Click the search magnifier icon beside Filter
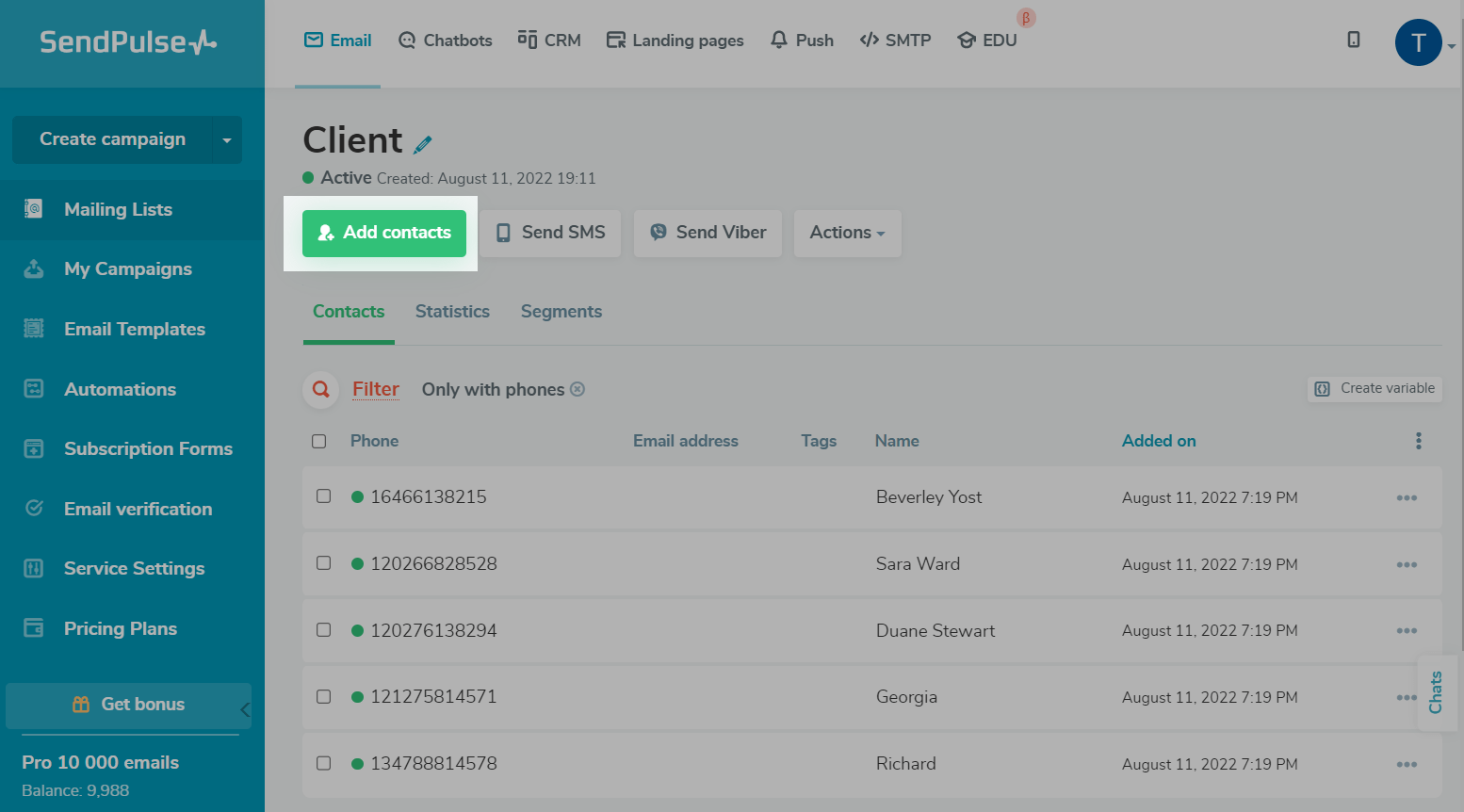Viewport: 1464px width, 812px height. coord(321,389)
